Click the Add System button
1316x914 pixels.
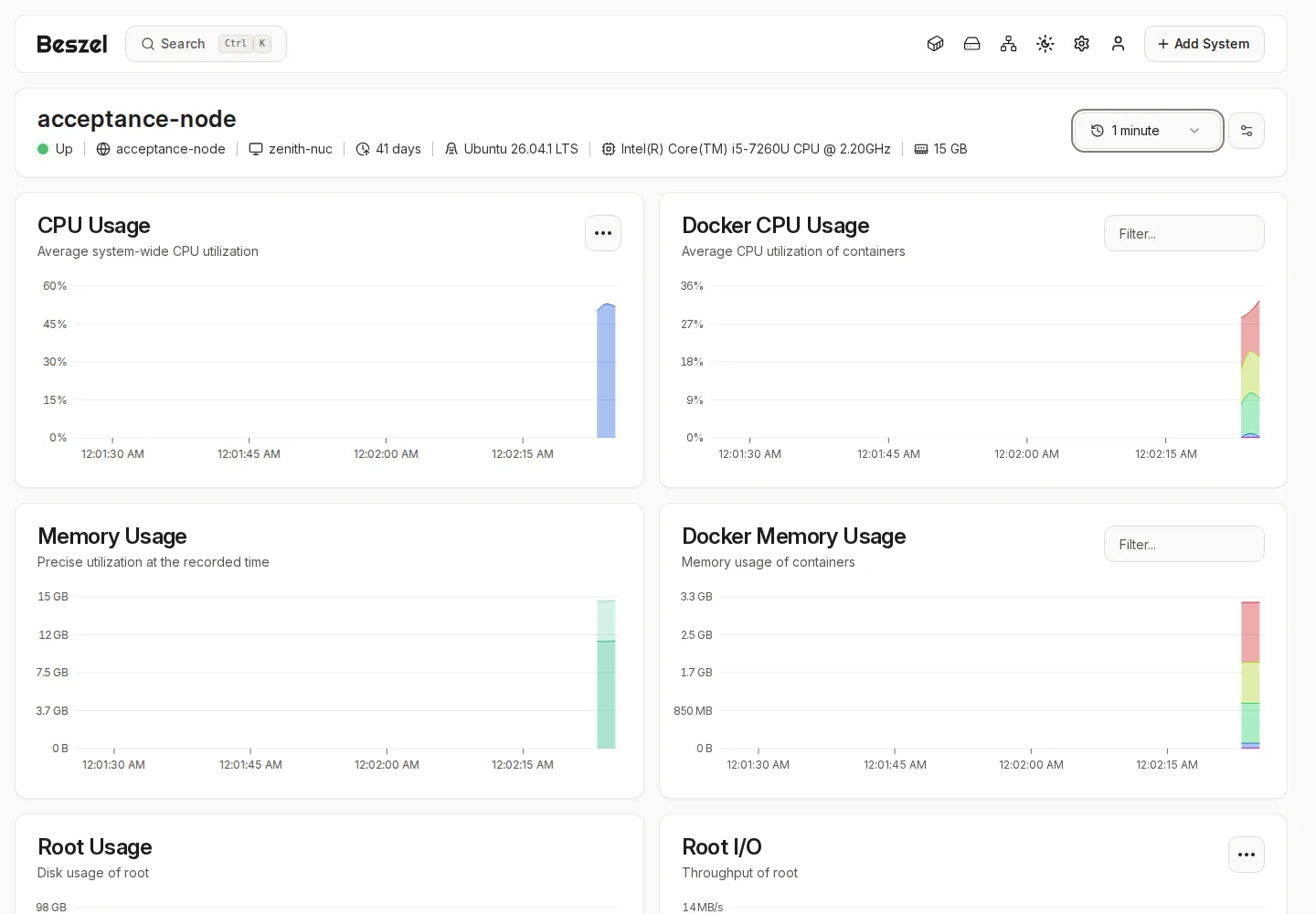[1204, 44]
